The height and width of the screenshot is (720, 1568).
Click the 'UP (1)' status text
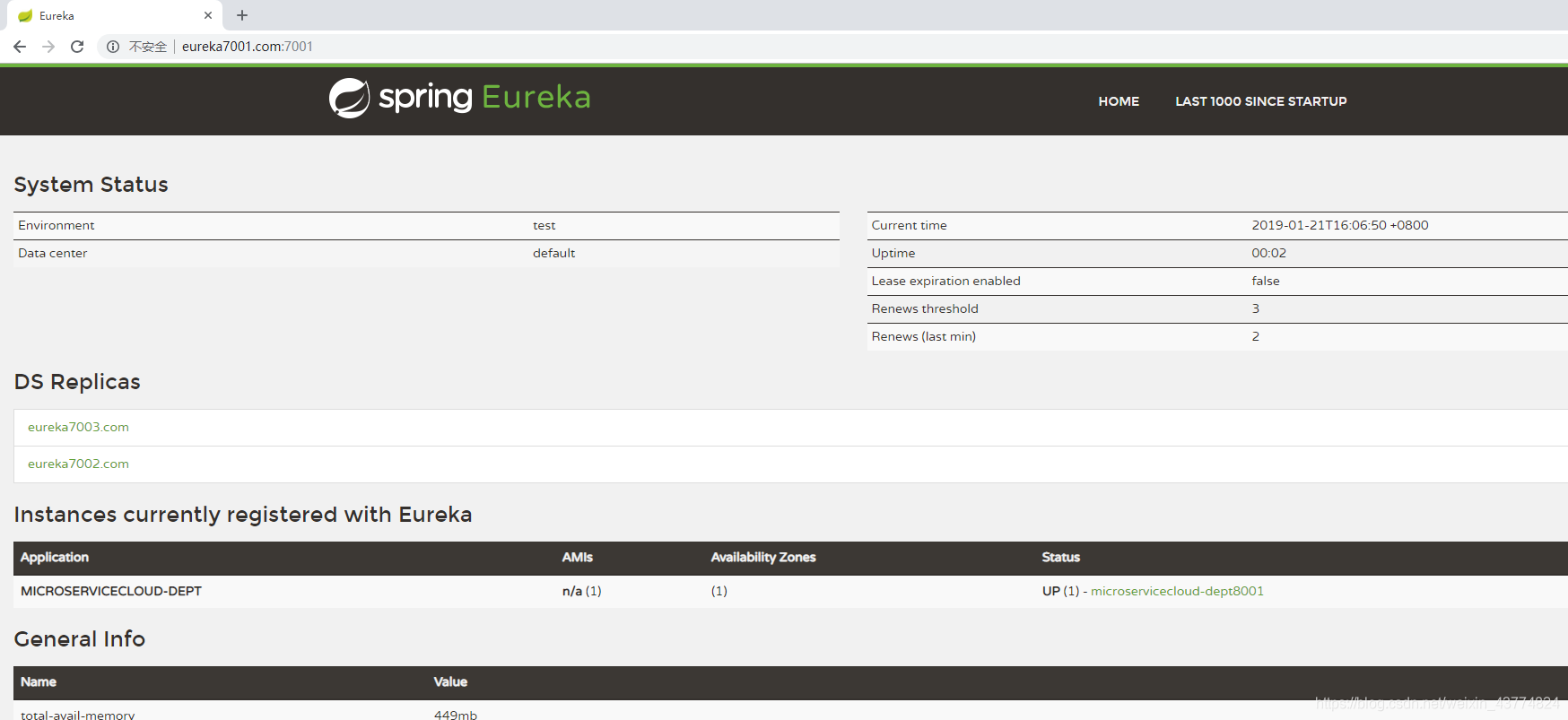[1060, 591]
